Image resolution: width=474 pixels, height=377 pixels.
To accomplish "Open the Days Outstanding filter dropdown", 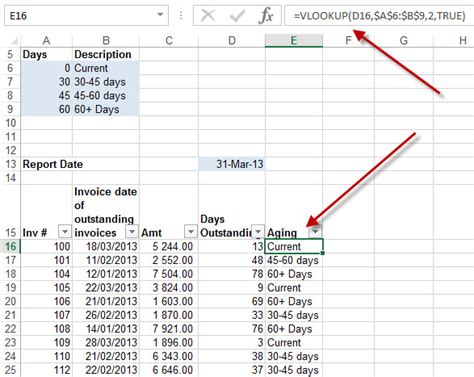I will pyautogui.click(x=258, y=231).
